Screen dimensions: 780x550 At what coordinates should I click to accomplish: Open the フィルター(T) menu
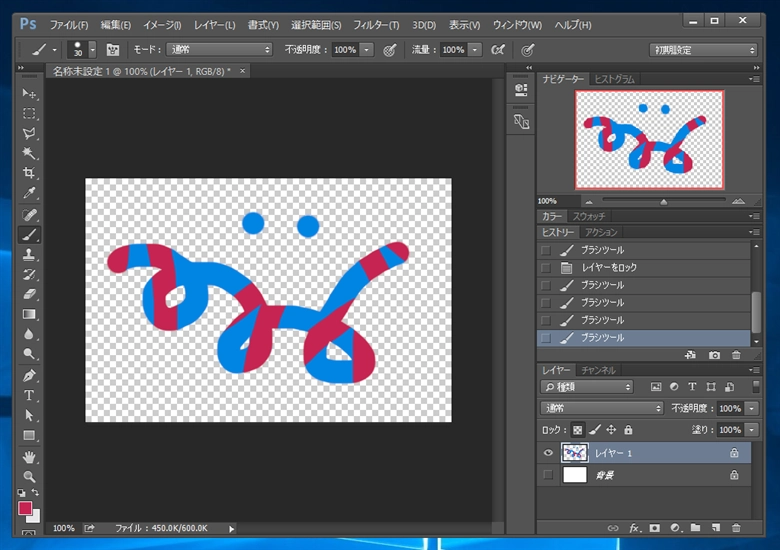[376, 25]
